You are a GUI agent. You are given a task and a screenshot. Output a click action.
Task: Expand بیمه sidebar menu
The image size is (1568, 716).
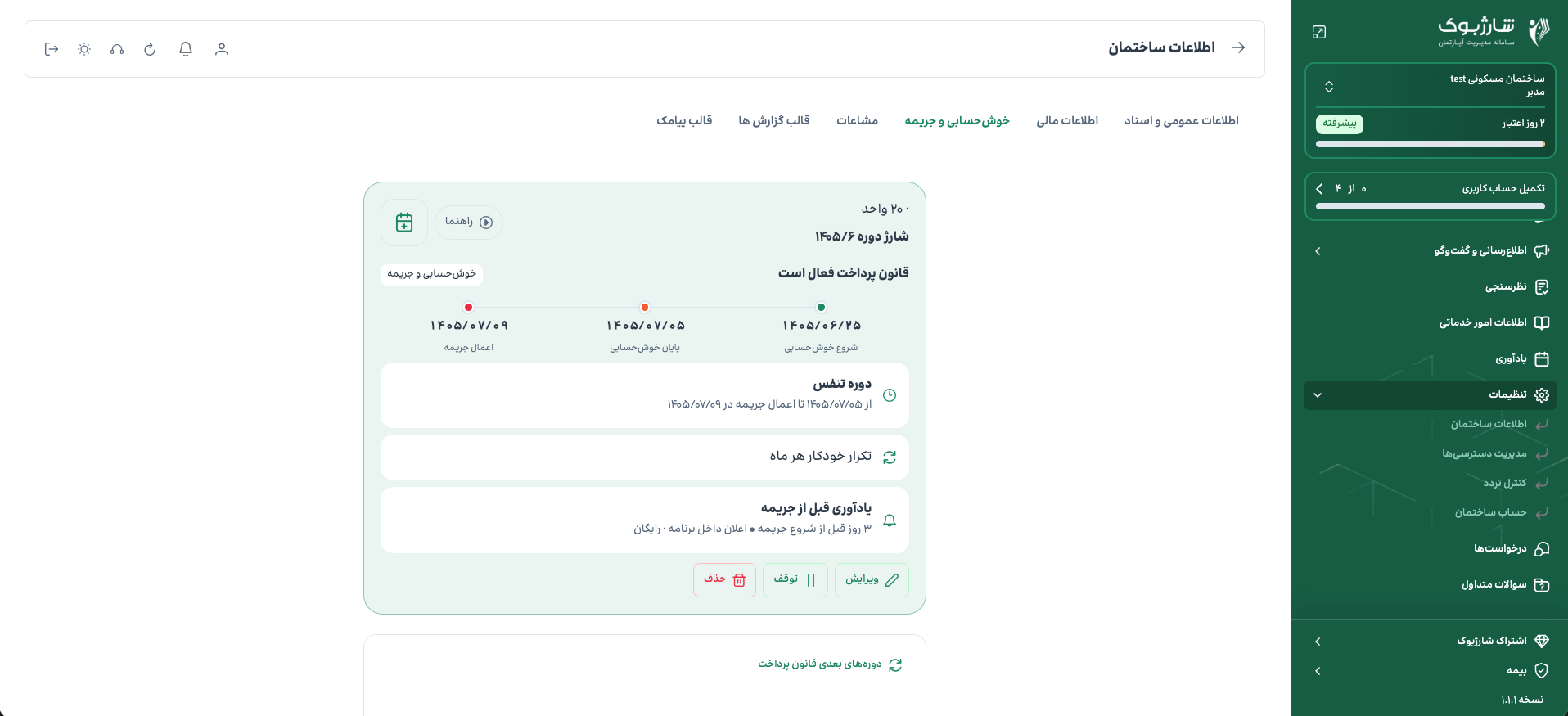click(x=1430, y=671)
